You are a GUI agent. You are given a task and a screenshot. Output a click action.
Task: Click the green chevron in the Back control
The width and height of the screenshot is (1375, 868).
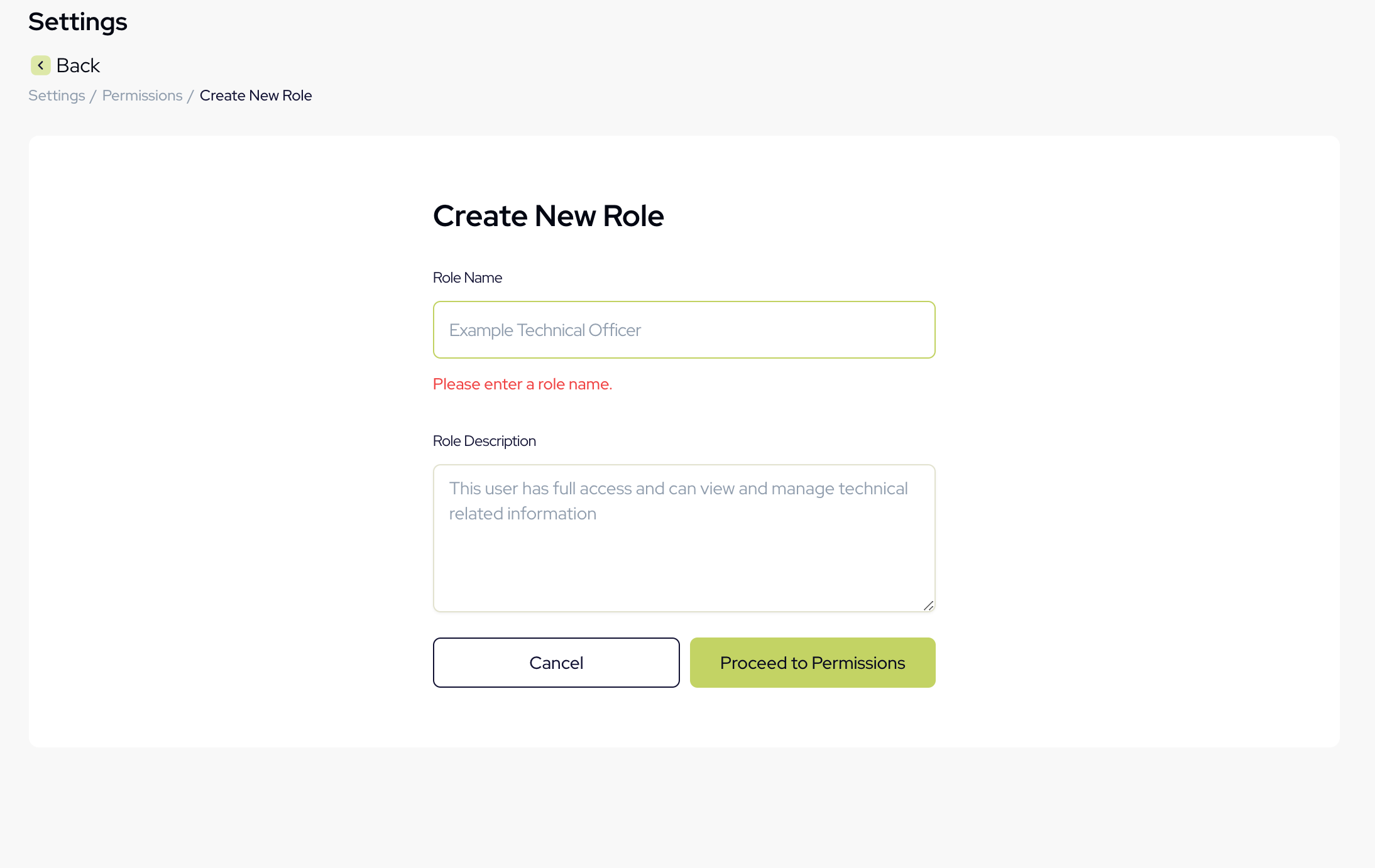40,65
